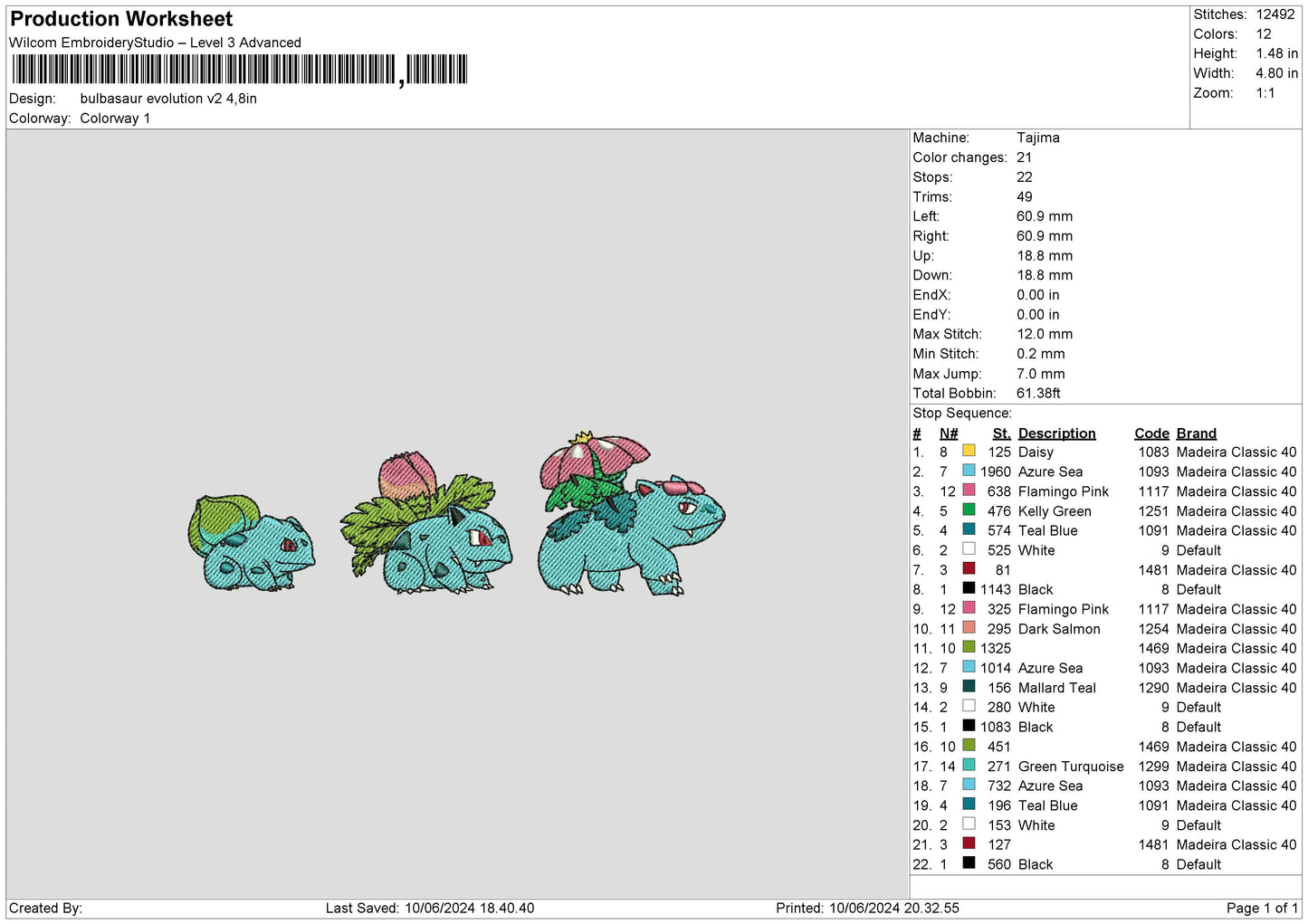Viewport: 1308px width, 924px height.
Task: Click the Daisy description in row 1
Action: pos(1036,452)
